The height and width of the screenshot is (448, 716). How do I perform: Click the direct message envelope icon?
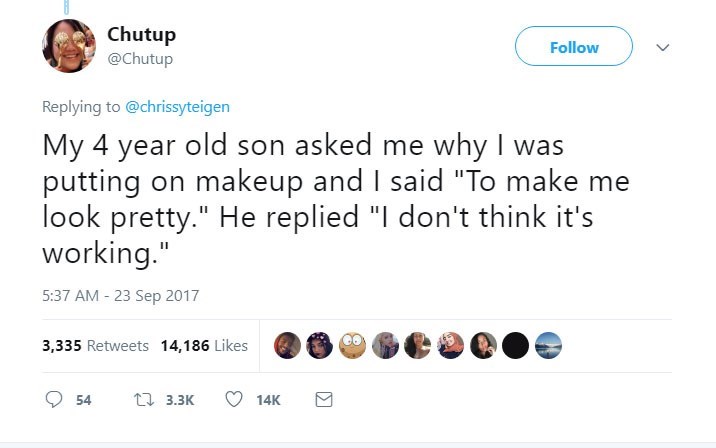(323, 399)
